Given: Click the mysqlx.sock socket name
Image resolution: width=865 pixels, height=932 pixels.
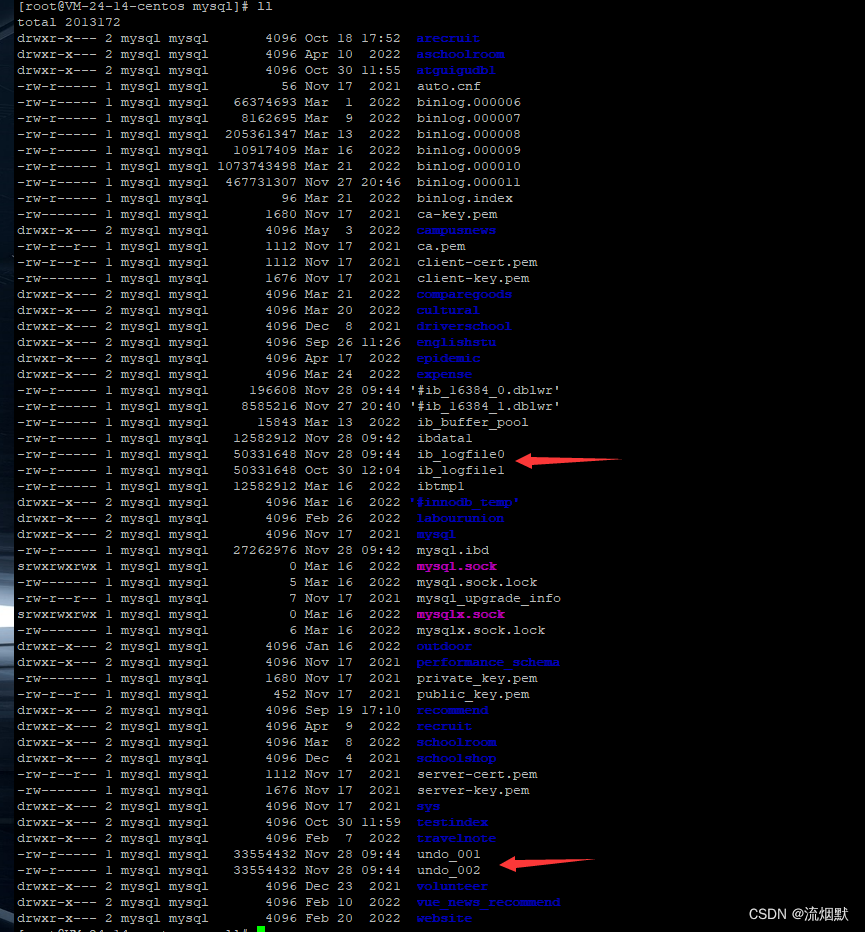Looking at the screenshot, I should [x=460, y=615].
